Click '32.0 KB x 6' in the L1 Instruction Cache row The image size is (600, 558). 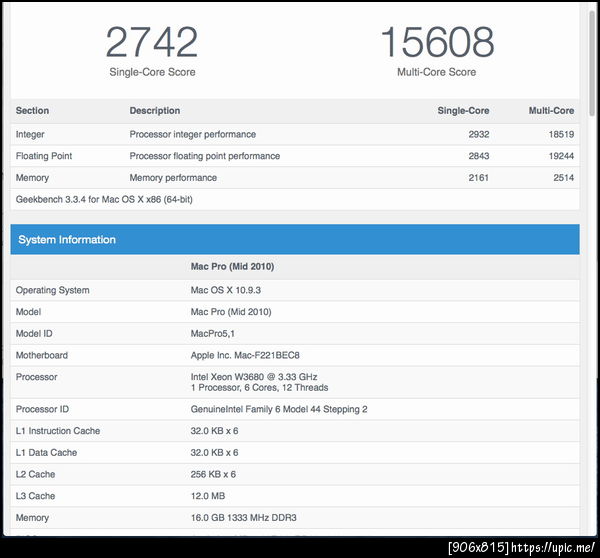tap(214, 431)
